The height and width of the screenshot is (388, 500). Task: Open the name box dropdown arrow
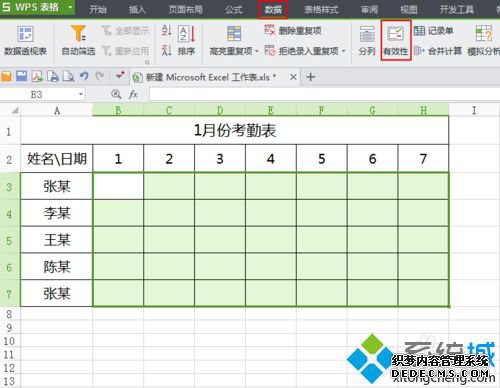[x=81, y=94]
